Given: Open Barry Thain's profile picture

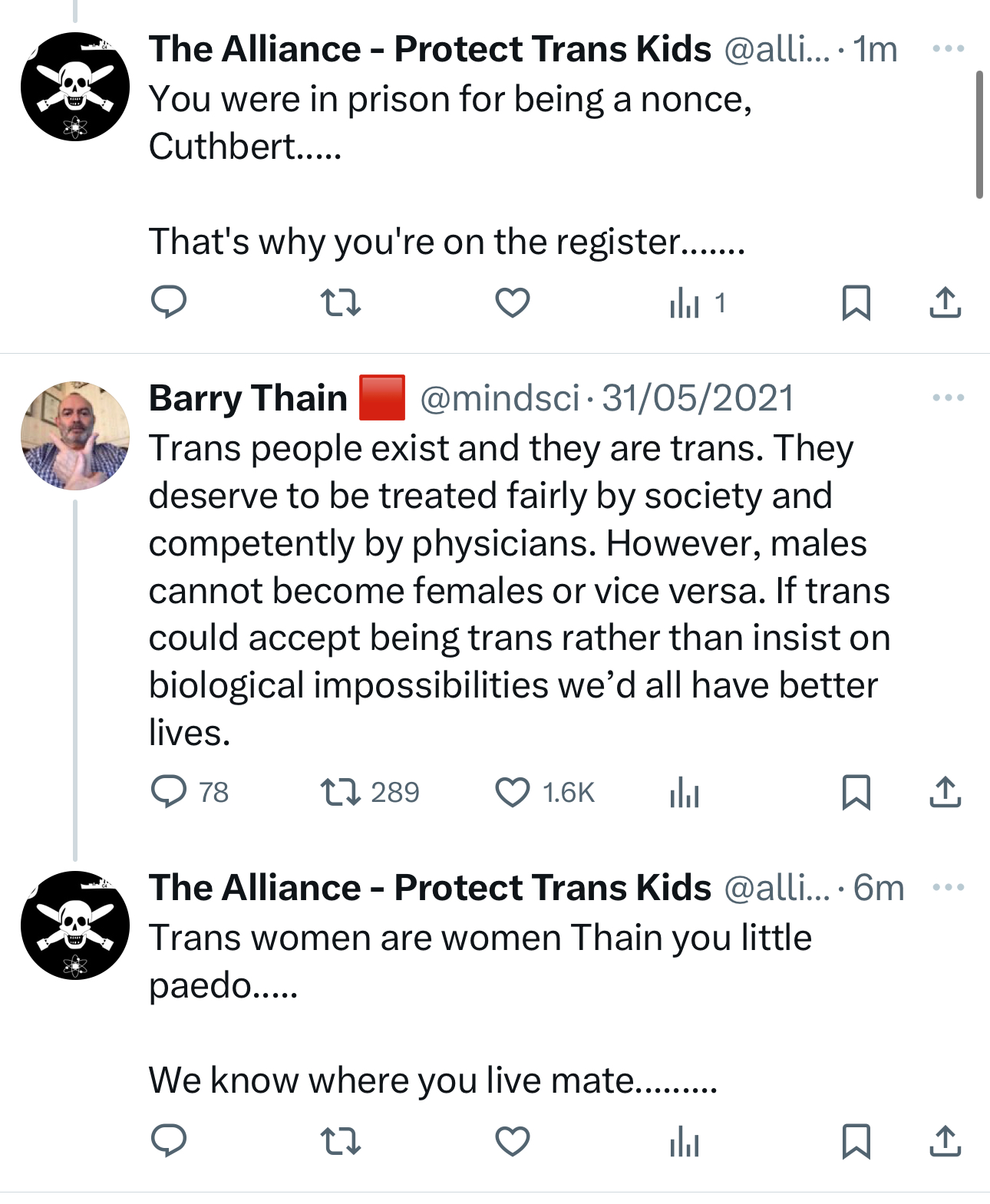Looking at the screenshot, I should tap(75, 435).
